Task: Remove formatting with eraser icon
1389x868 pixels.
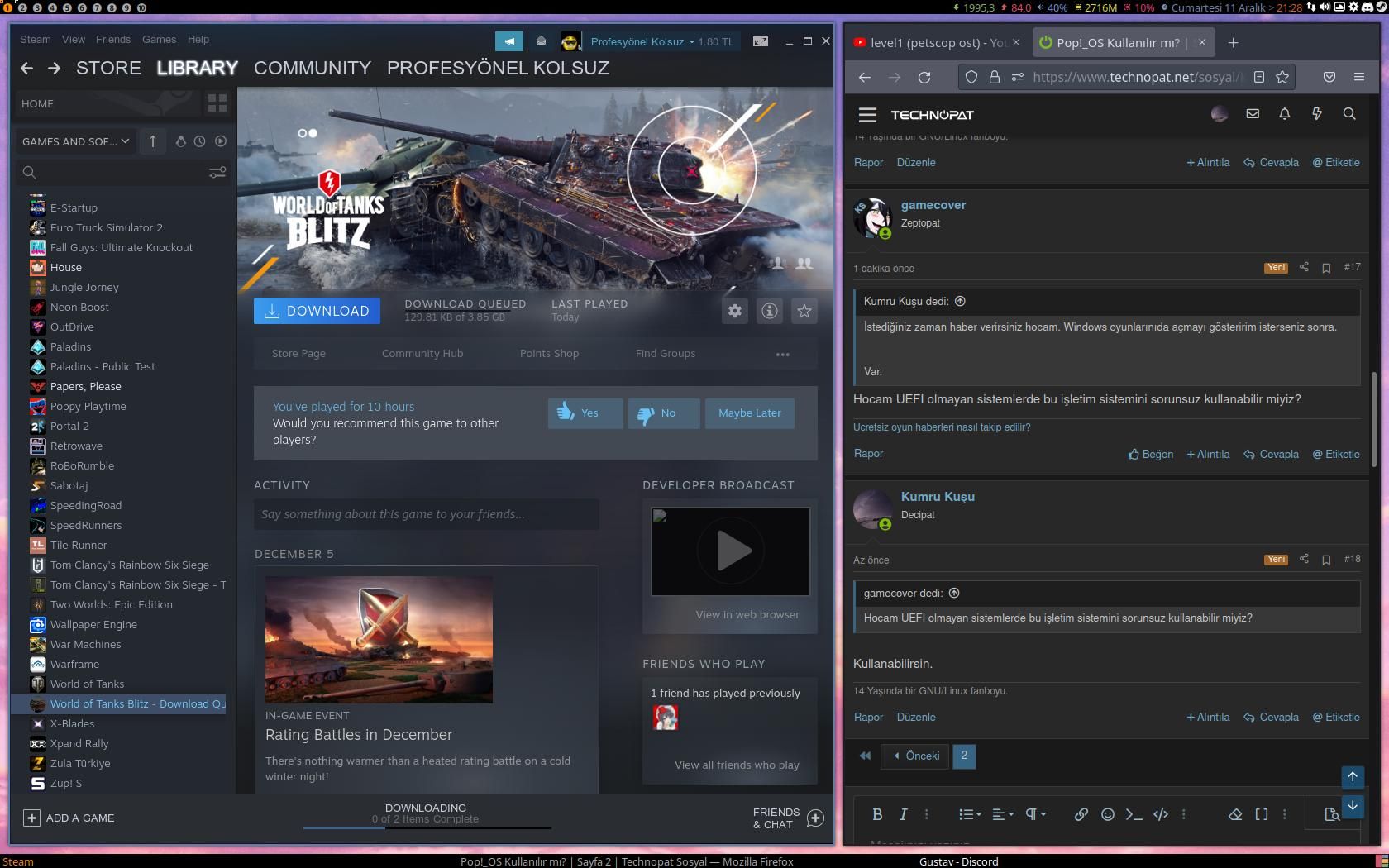Action: [1235, 814]
